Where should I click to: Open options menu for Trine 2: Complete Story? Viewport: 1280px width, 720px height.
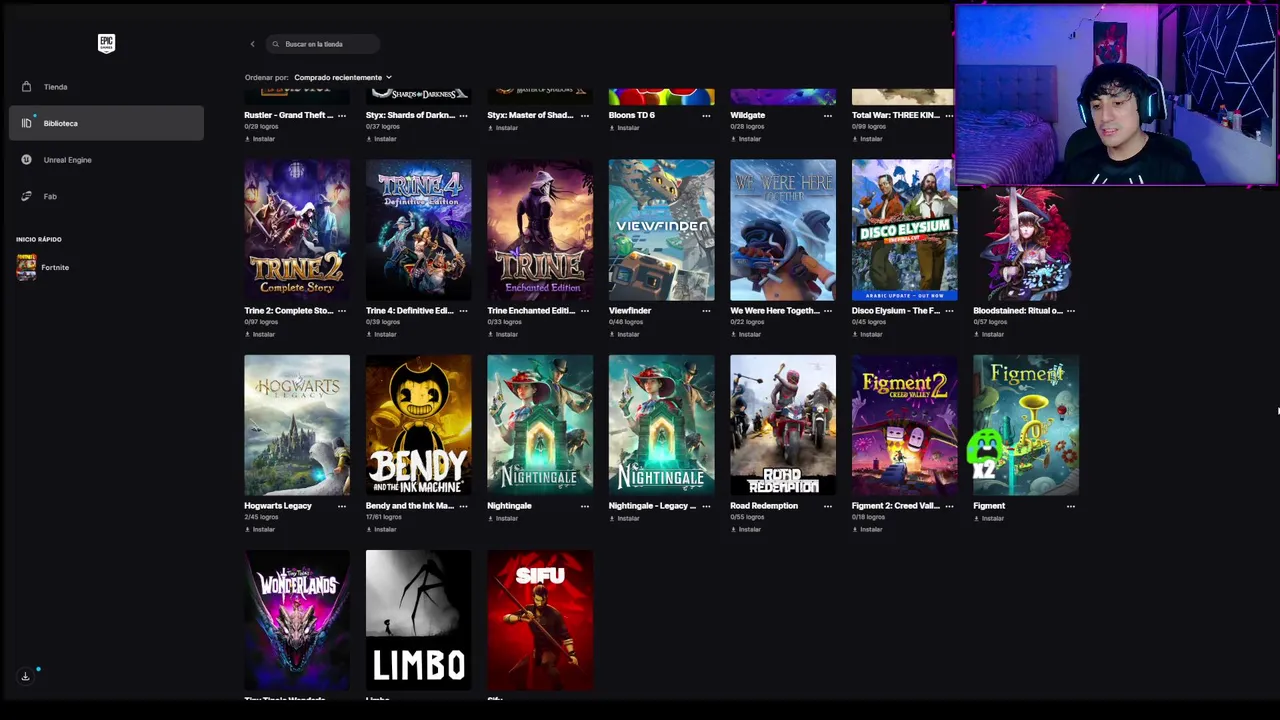click(x=341, y=310)
